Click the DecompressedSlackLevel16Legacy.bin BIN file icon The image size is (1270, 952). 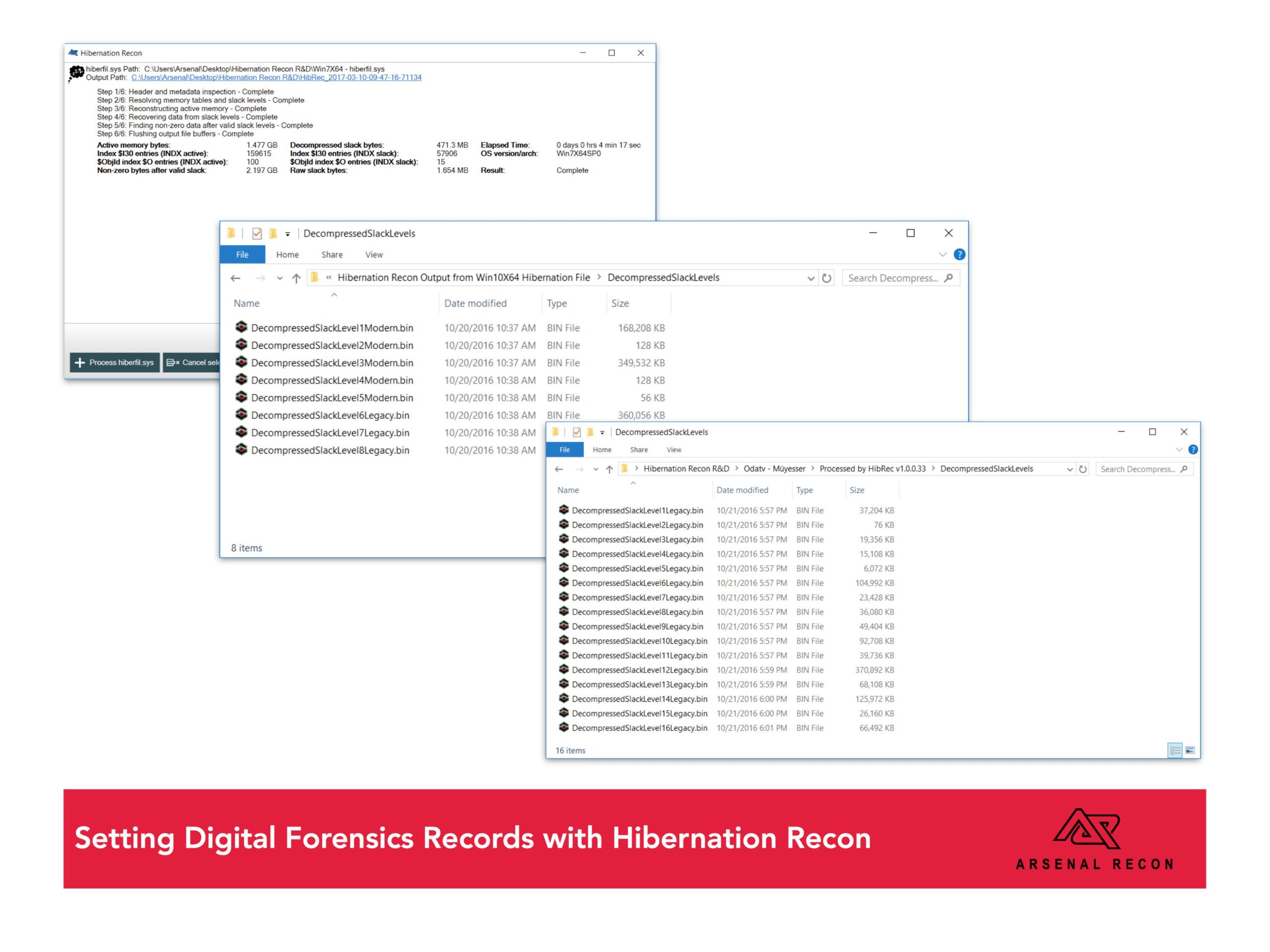click(563, 727)
